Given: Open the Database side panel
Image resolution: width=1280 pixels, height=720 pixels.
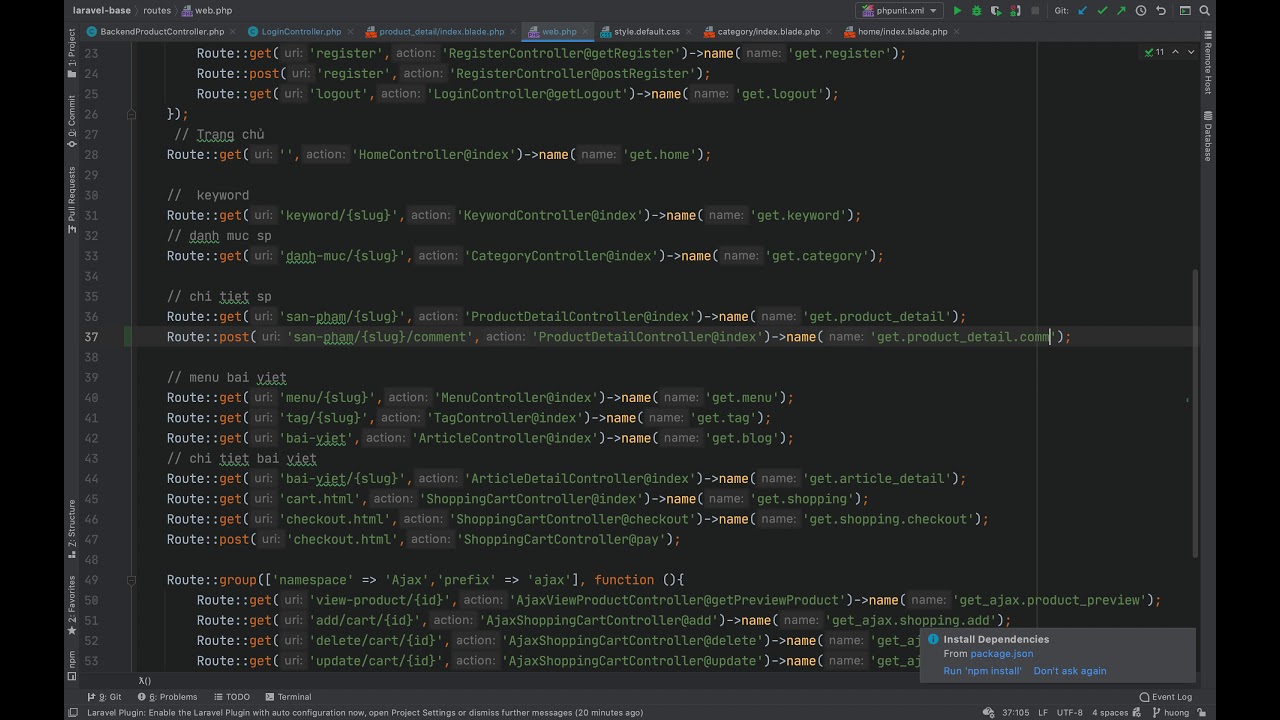Looking at the screenshot, I should click(x=1208, y=136).
